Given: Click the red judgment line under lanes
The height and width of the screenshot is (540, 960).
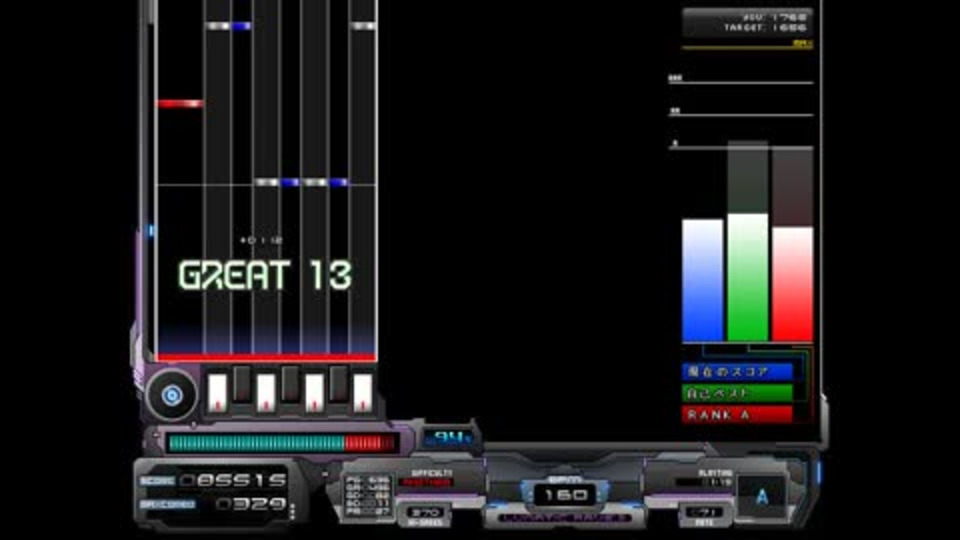Looking at the screenshot, I should 266,358.
